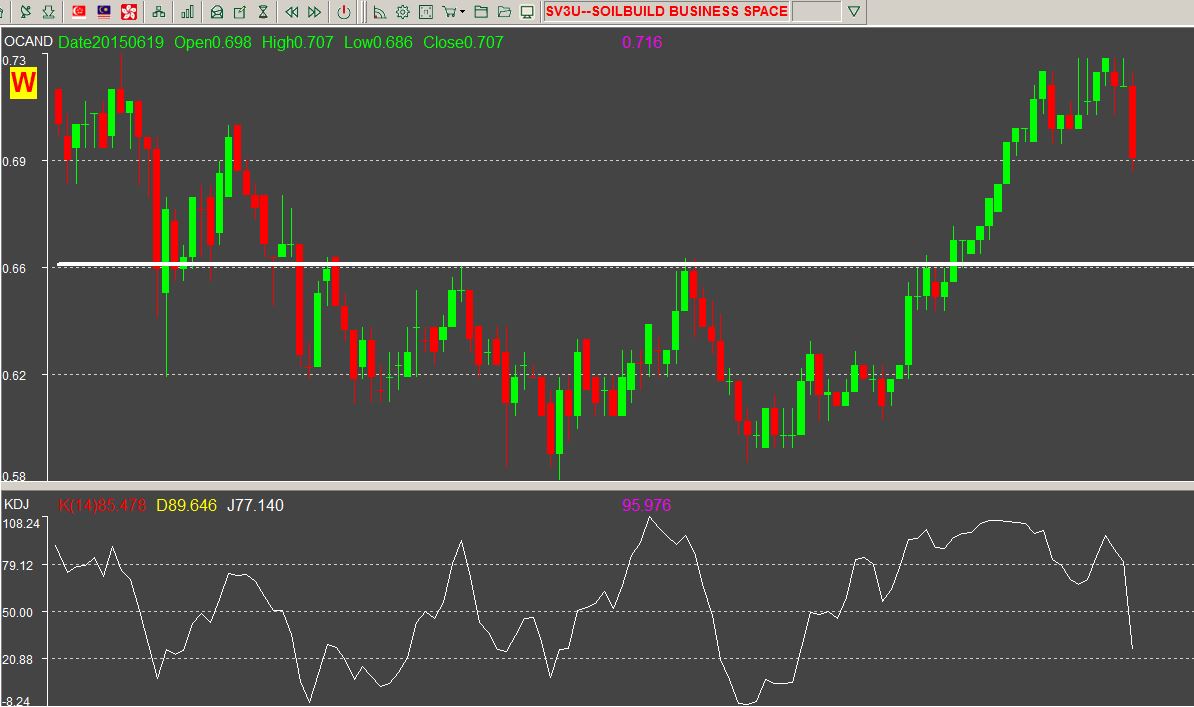The image size is (1194, 707).
Task: Click the Open0.698 value
Action: [x=212, y=43]
